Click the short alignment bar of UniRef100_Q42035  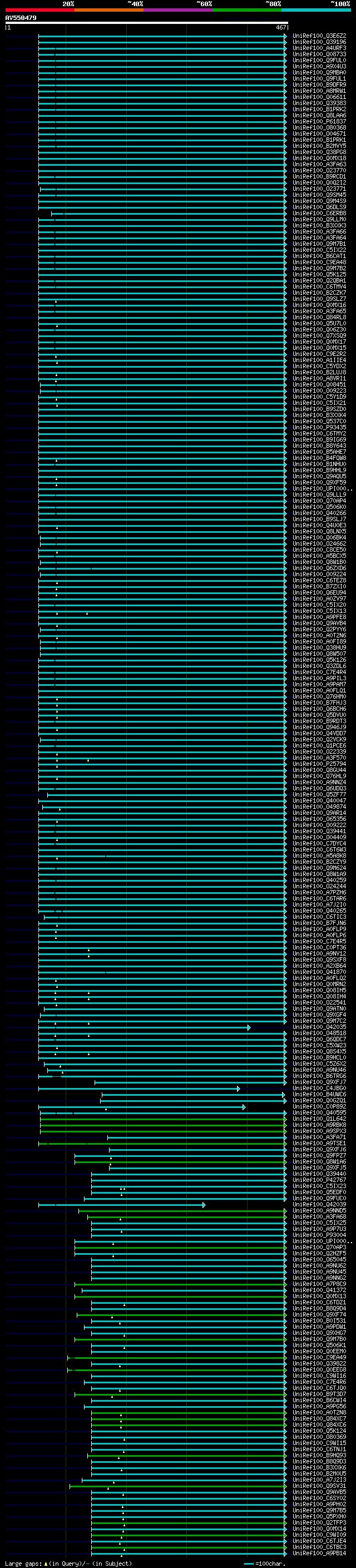pos(144,1027)
